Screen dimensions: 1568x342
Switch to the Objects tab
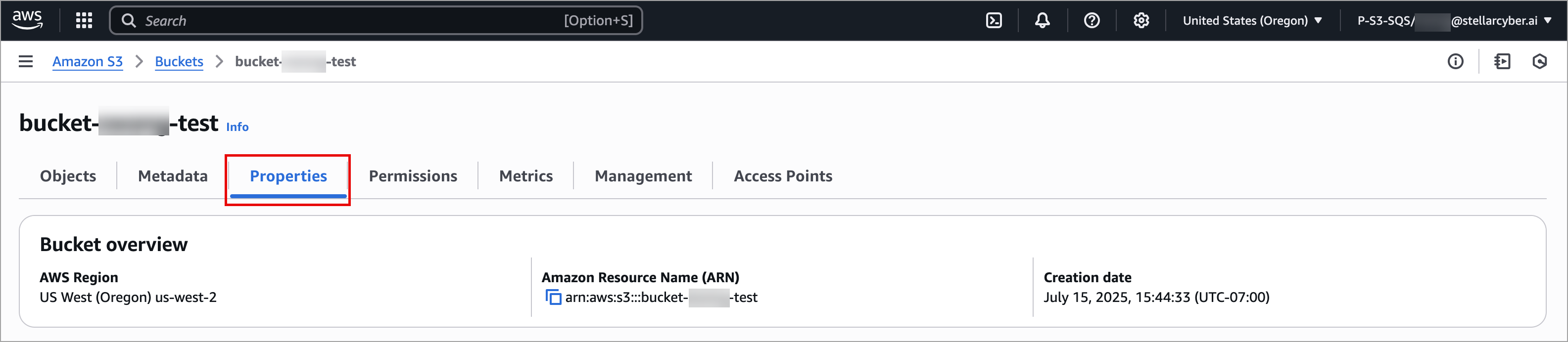coord(68,176)
